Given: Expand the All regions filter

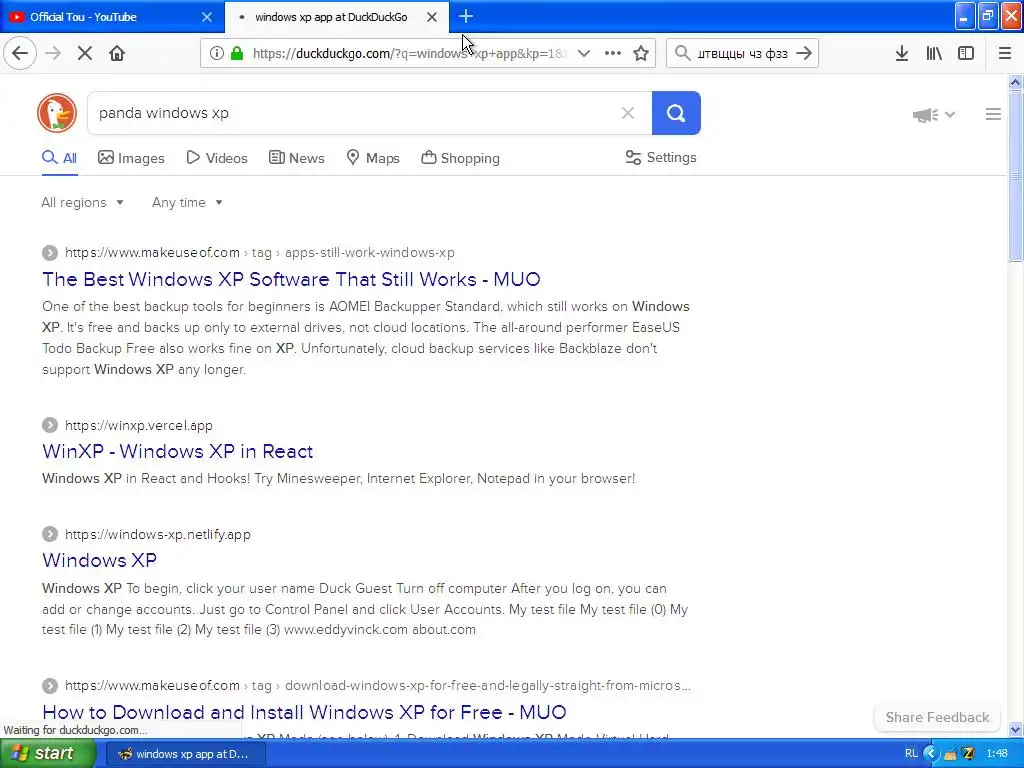Looking at the screenshot, I should pos(82,202).
